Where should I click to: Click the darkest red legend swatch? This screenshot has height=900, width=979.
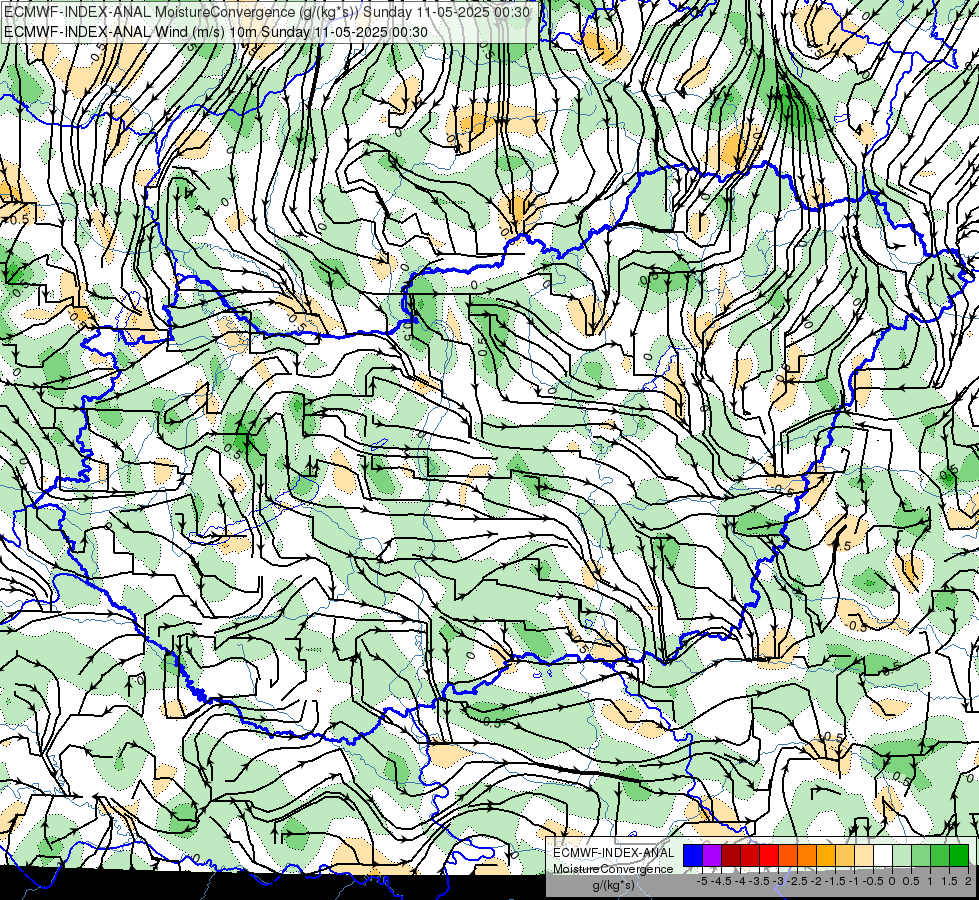click(731, 855)
